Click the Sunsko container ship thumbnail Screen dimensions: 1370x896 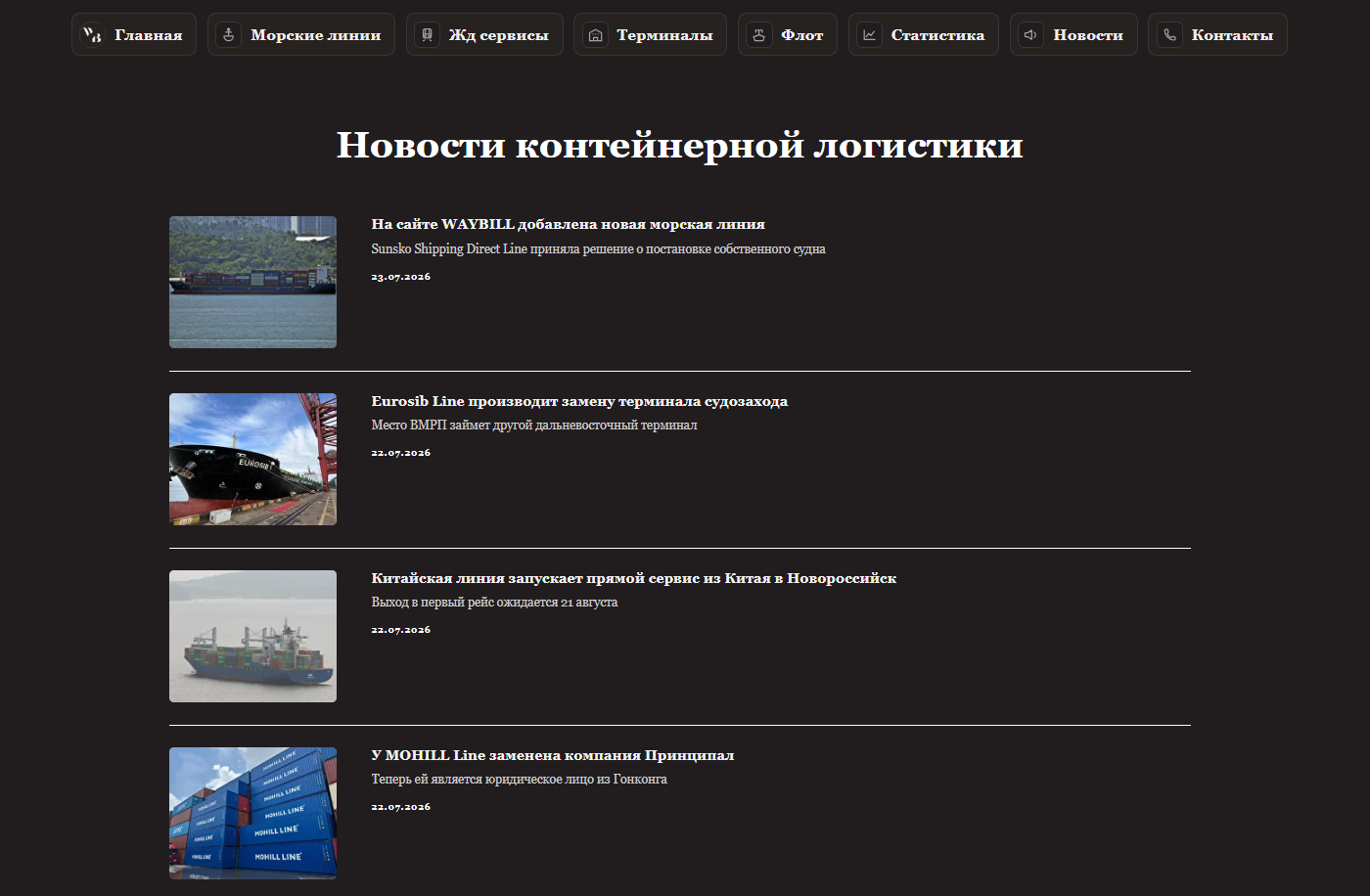[x=252, y=282]
